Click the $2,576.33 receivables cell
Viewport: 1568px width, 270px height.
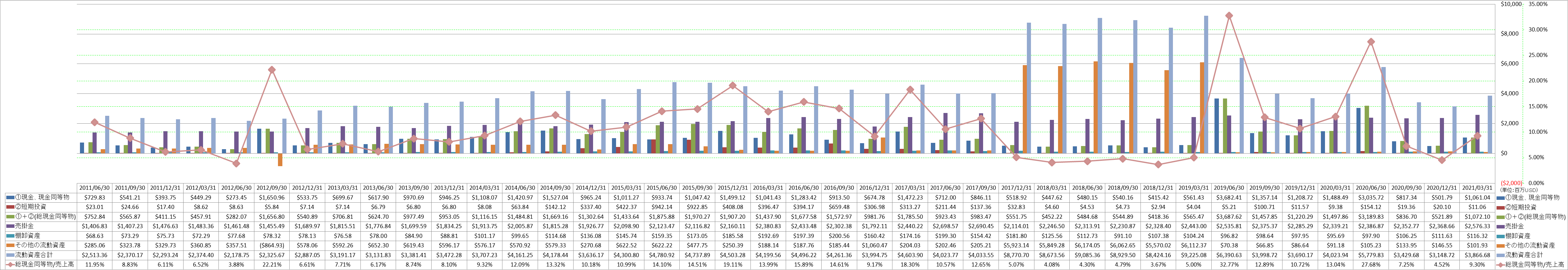[1478, 226]
